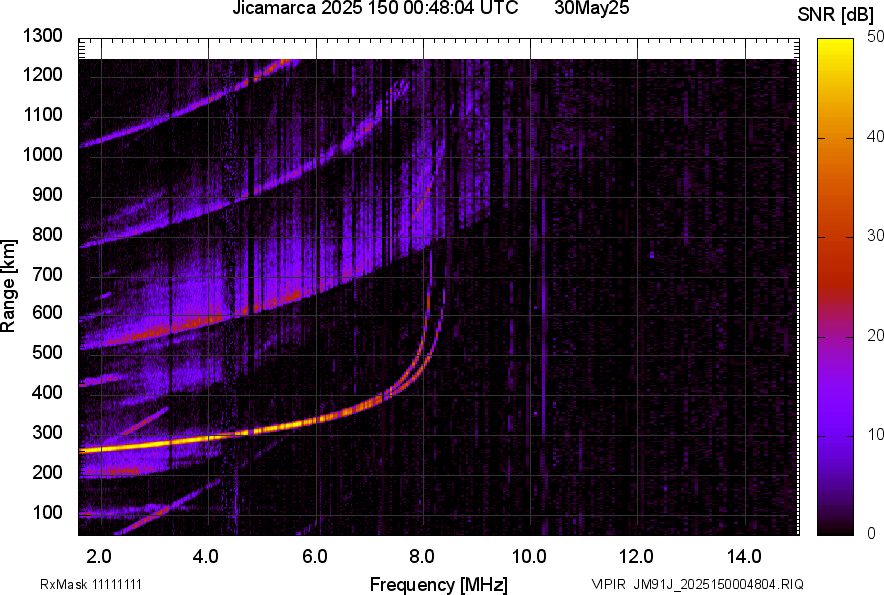The height and width of the screenshot is (595, 884).
Task: Click the 'Frequency [MHz]' axis label
Action: pos(439,584)
